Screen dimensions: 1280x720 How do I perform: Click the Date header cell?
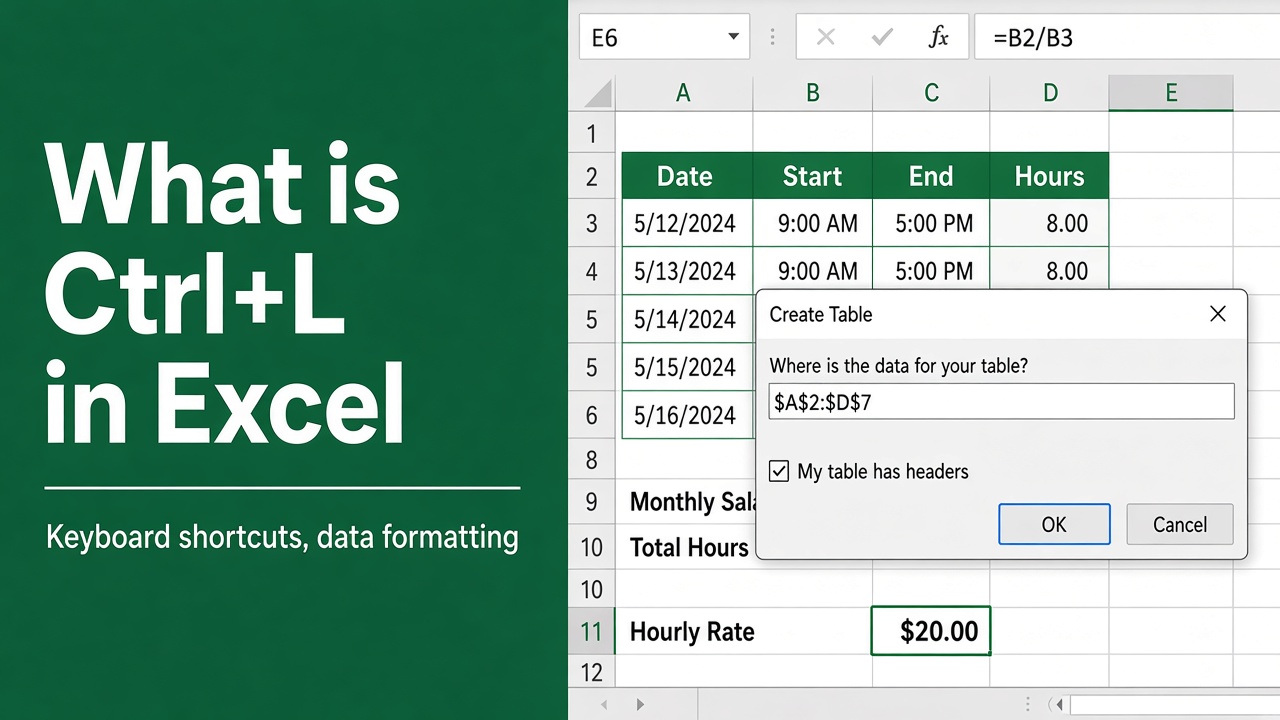tap(686, 177)
